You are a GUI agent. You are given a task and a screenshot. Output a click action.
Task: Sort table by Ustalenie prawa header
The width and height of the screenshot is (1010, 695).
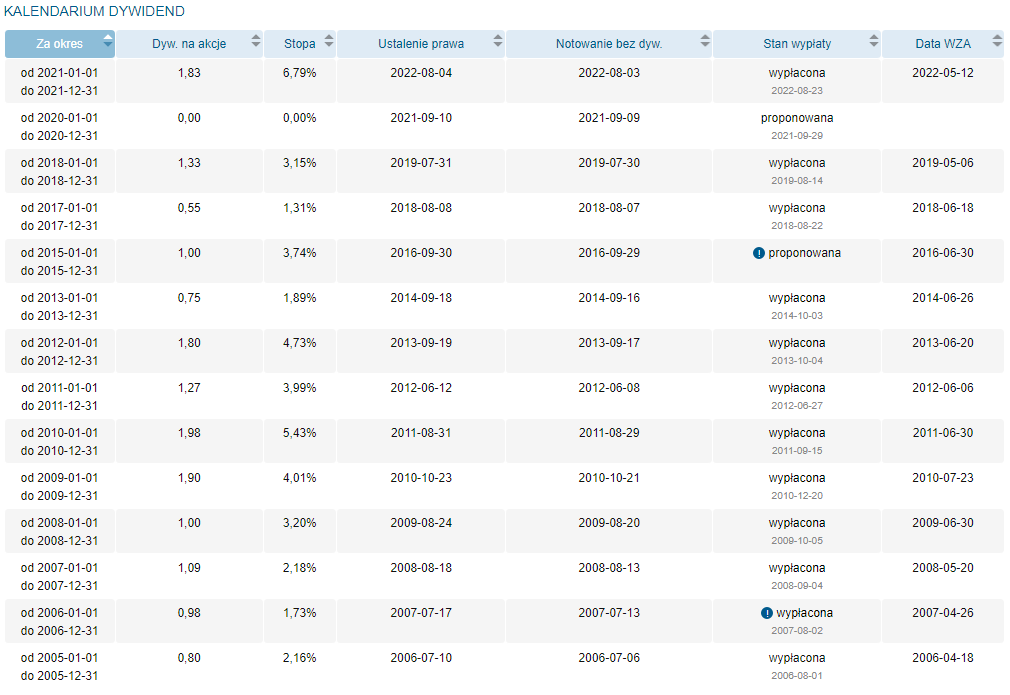pos(421,44)
